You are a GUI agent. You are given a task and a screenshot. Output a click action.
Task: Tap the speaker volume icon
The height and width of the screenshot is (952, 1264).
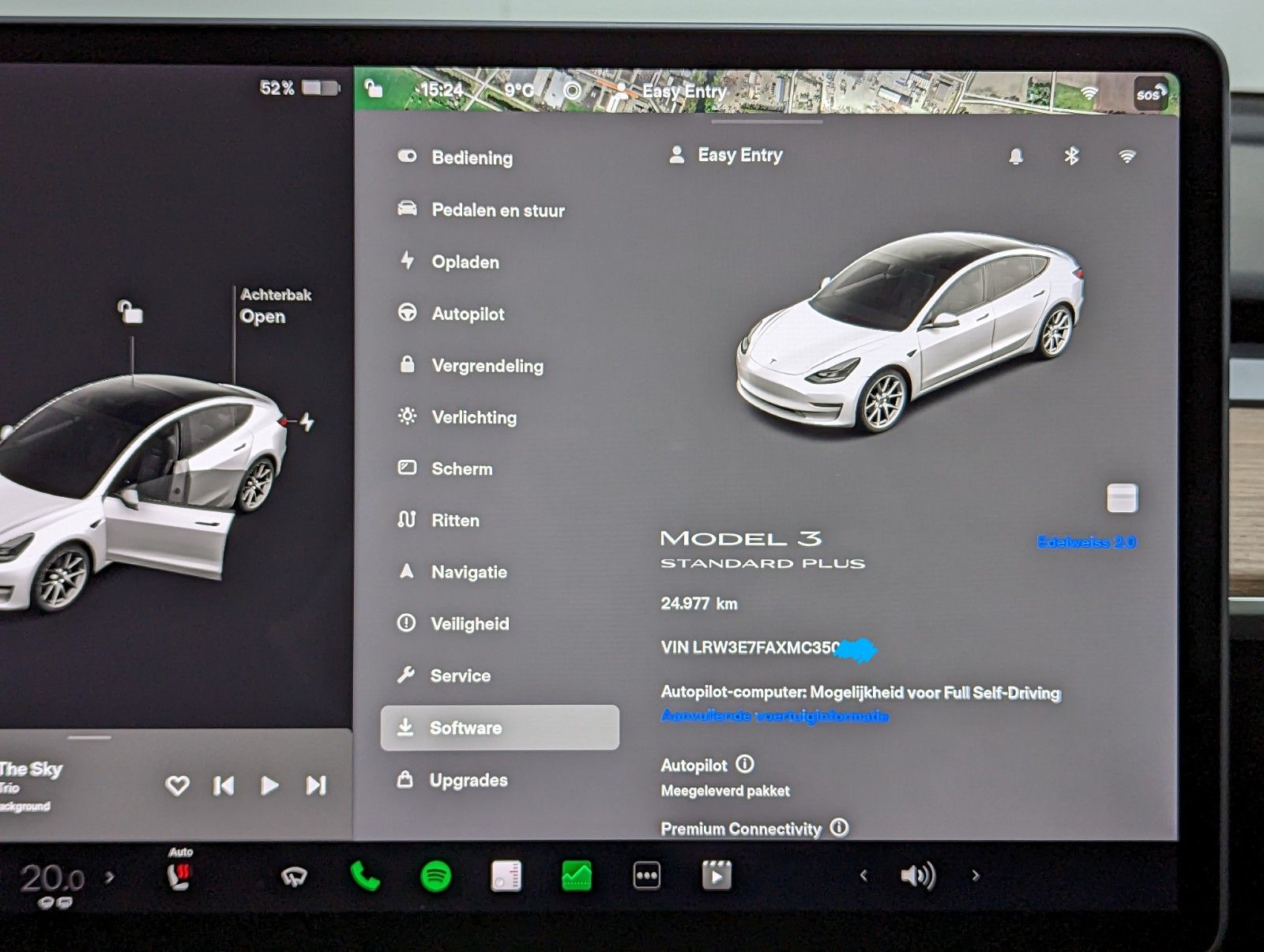pos(918,875)
